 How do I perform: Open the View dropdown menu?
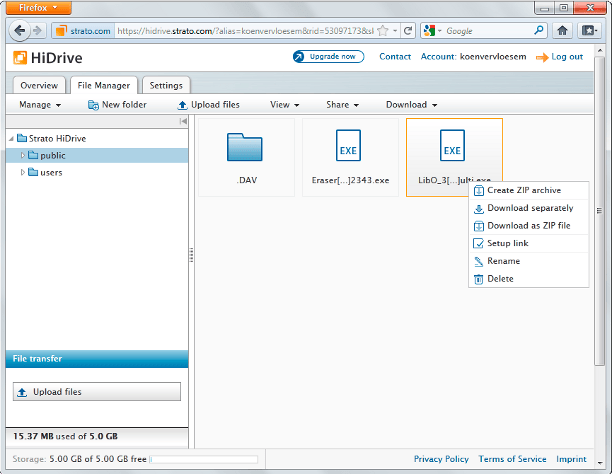[x=285, y=105]
